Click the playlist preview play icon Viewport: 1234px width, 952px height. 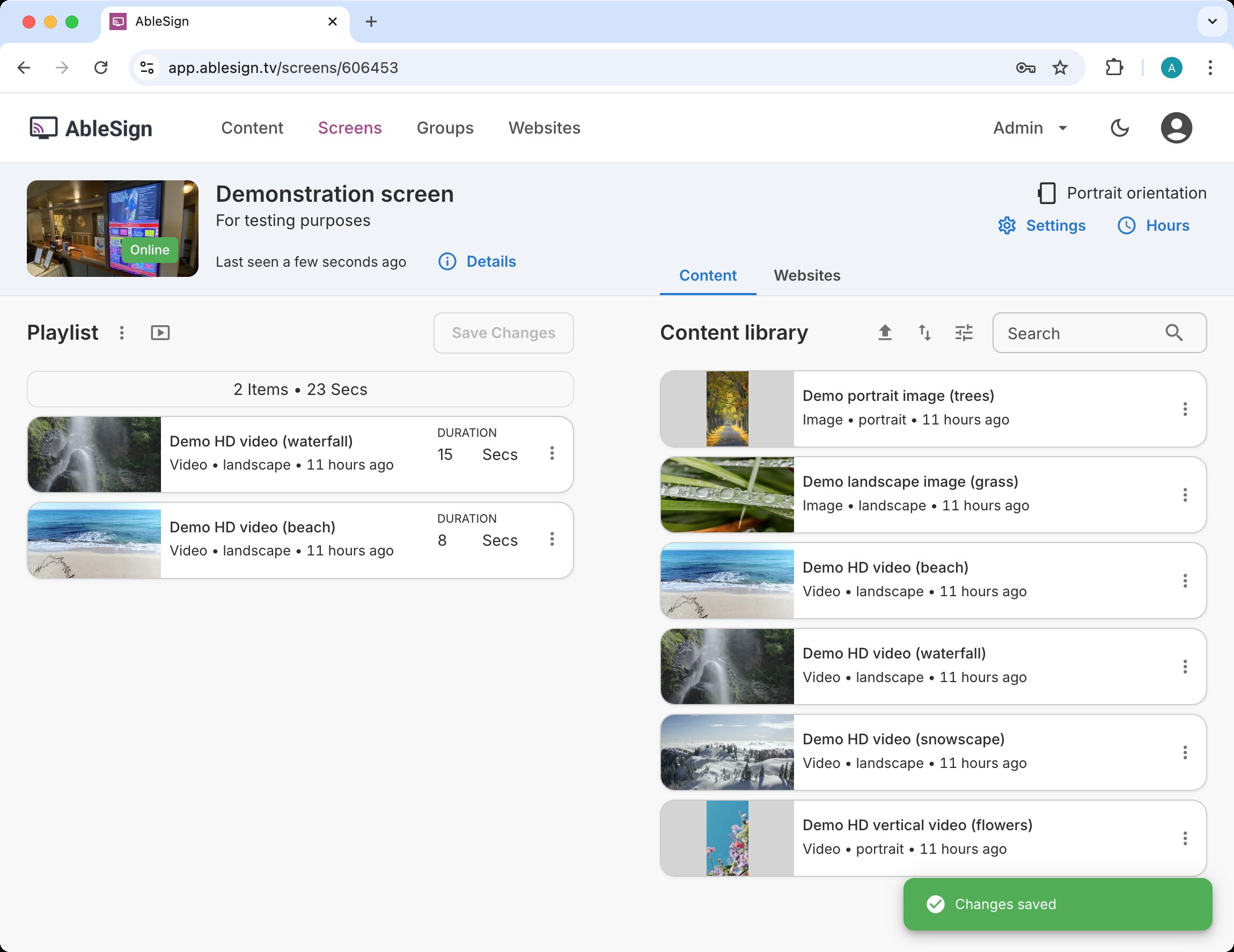(160, 333)
